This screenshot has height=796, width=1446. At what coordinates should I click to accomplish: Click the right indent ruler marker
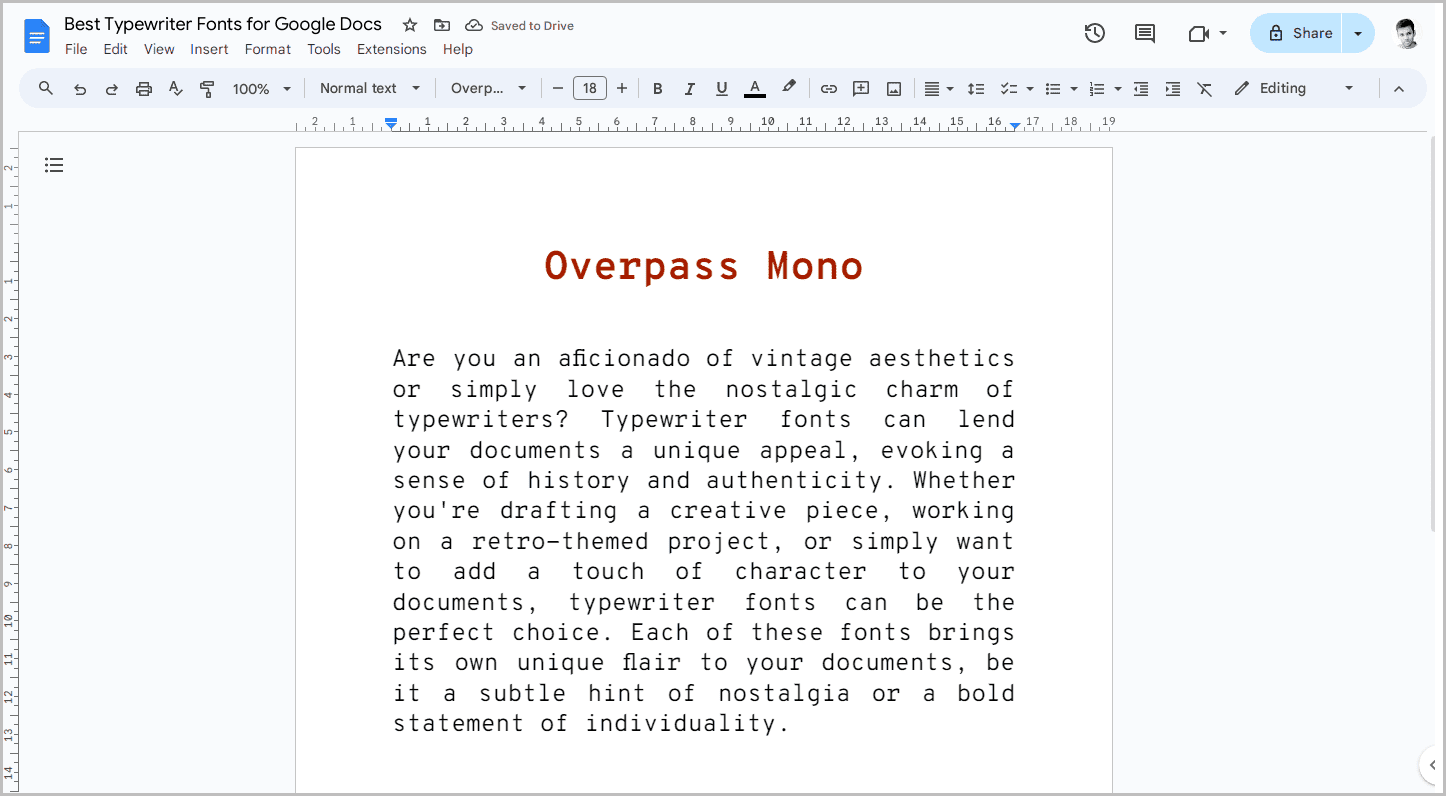coord(1015,125)
